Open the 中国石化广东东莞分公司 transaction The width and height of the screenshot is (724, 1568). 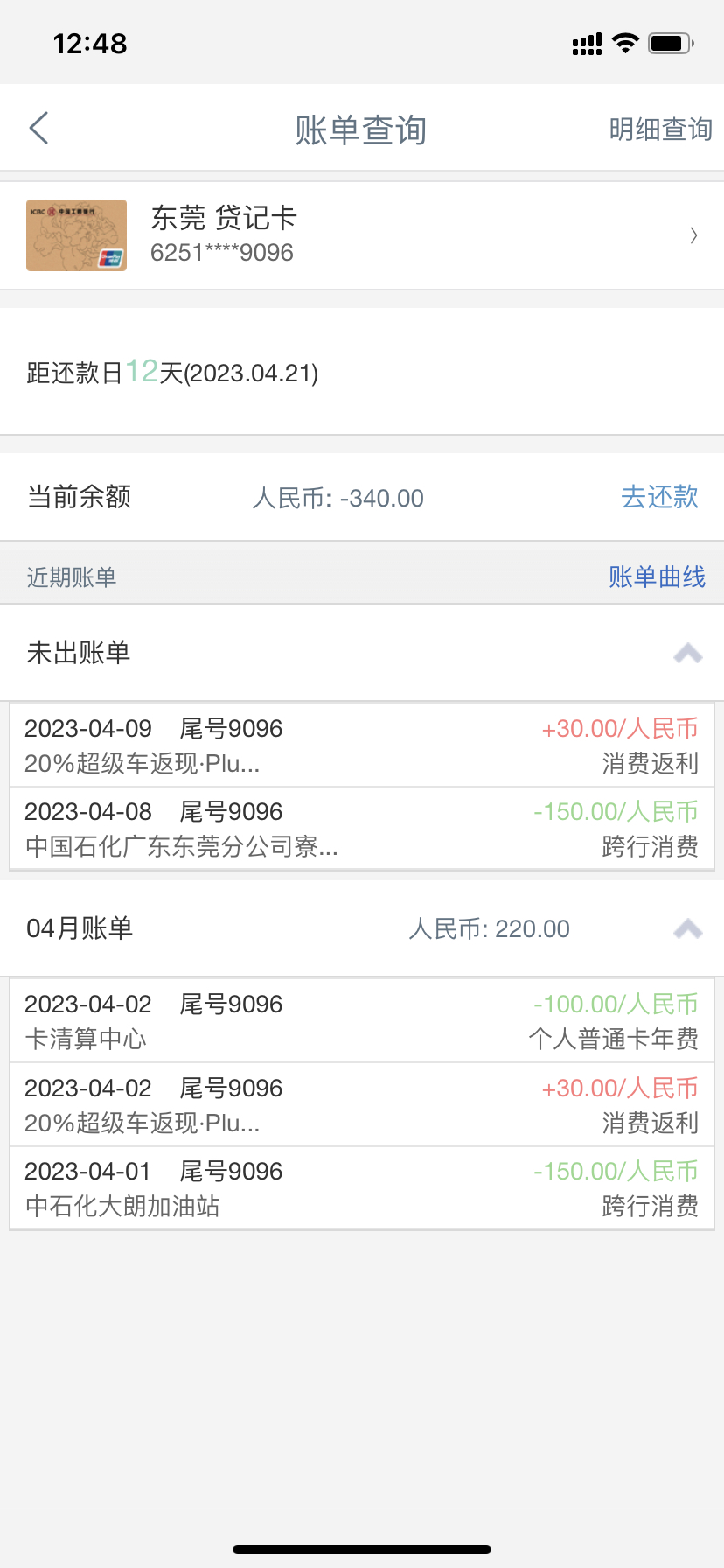362,829
